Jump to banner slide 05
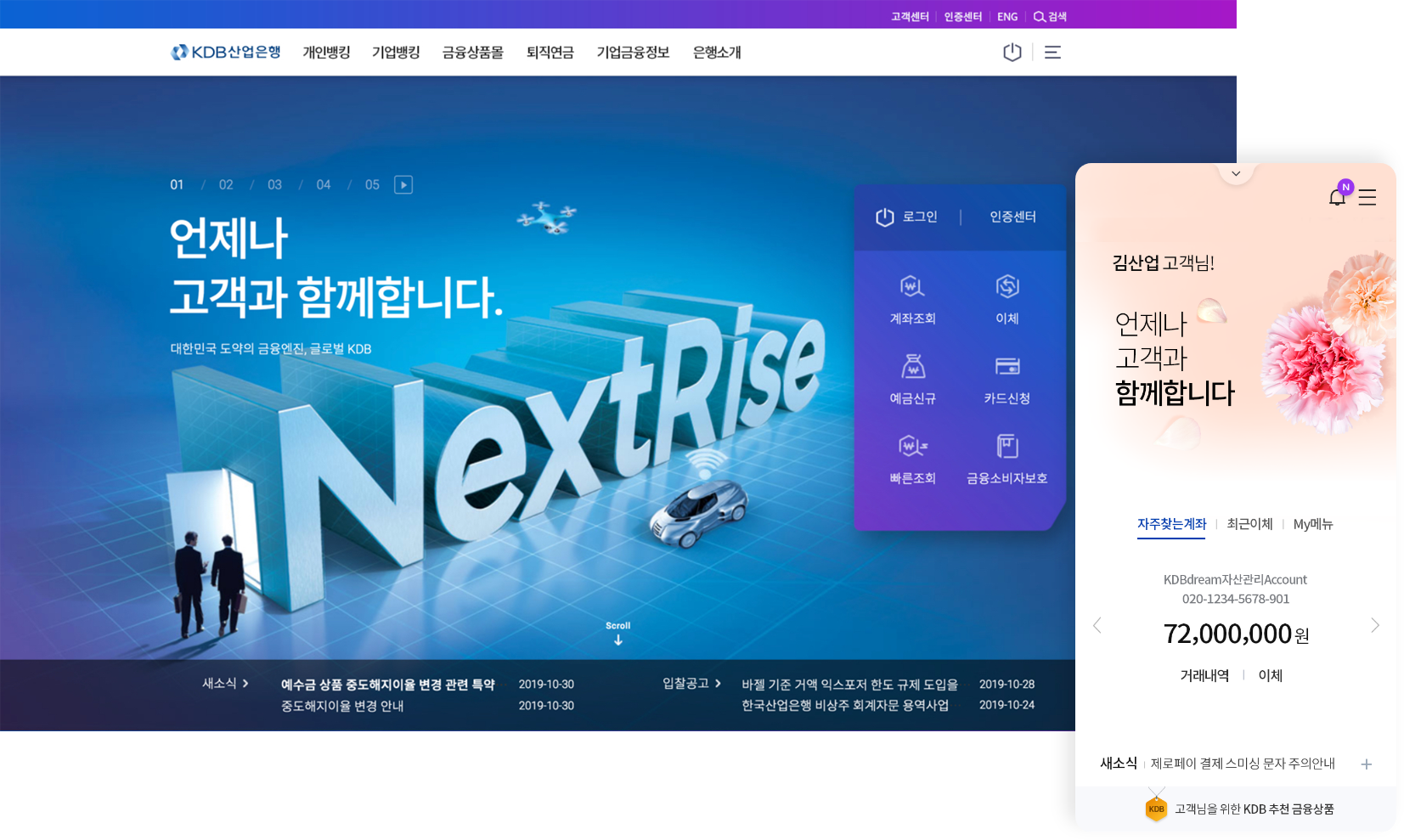 (372, 184)
